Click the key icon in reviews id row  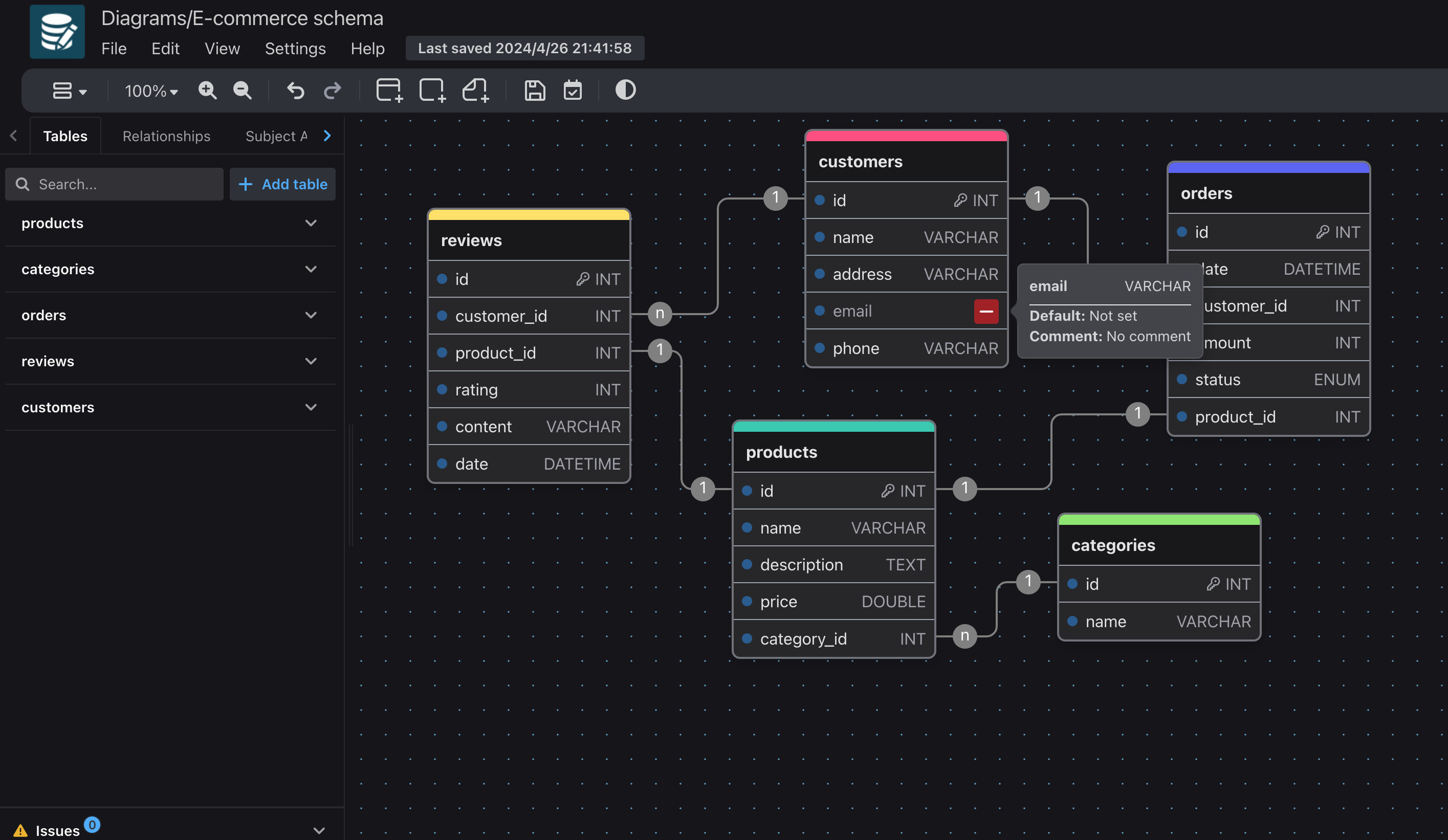[583, 279]
